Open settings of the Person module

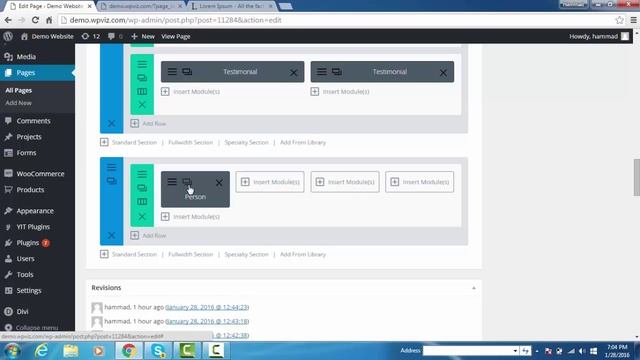coord(172,182)
